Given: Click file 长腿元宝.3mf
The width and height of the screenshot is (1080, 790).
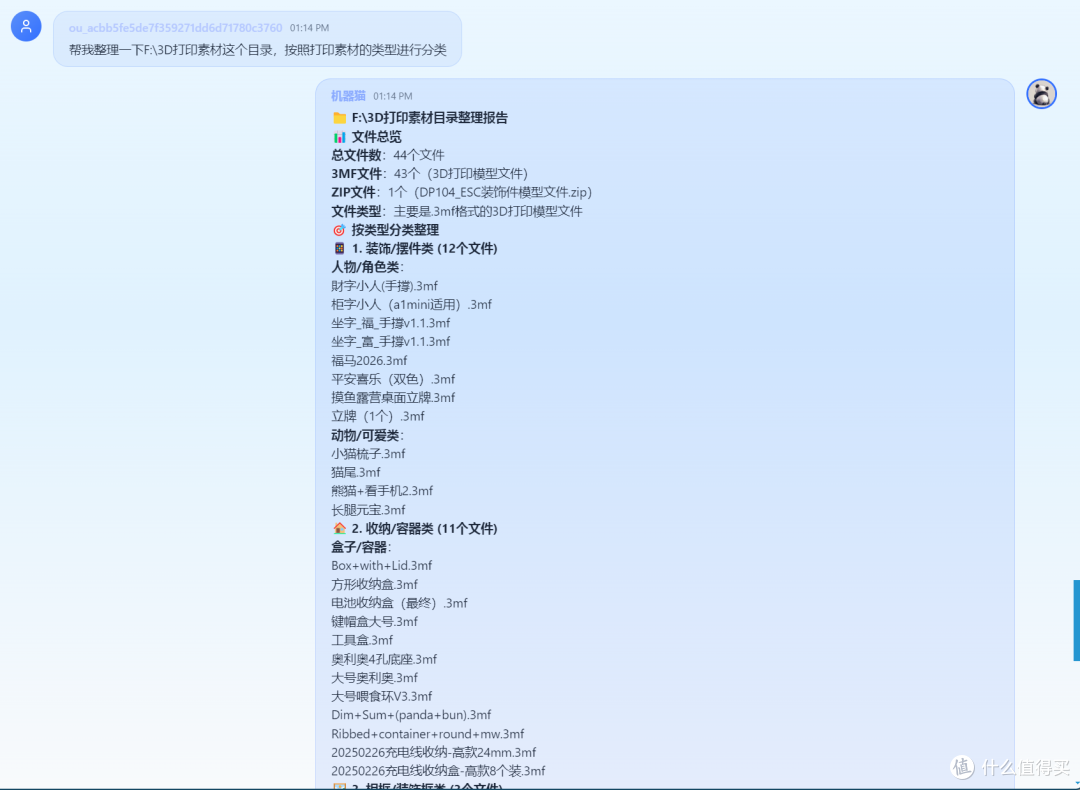Looking at the screenshot, I should [368, 510].
